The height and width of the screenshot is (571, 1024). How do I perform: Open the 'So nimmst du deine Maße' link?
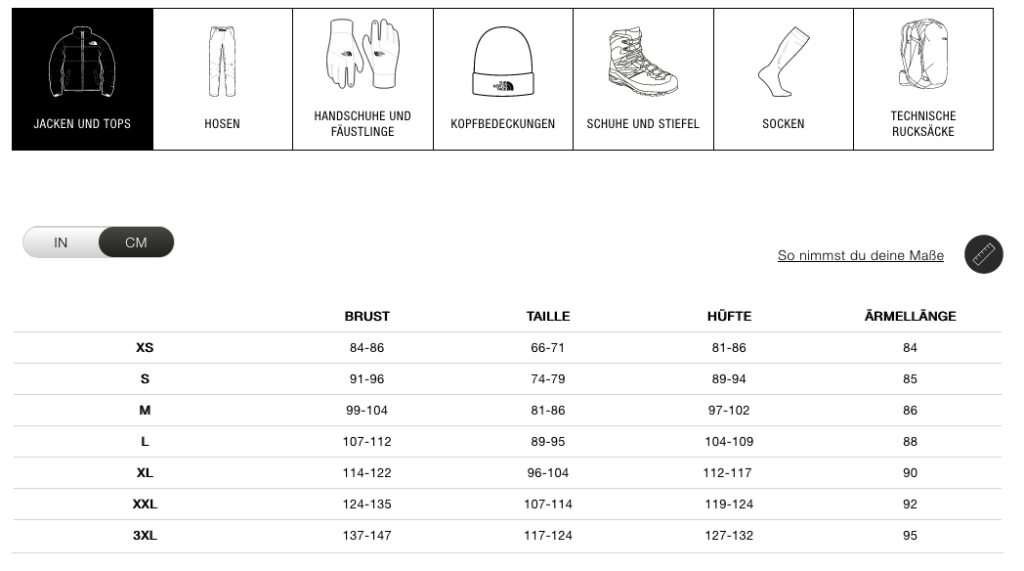pos(860,255)
